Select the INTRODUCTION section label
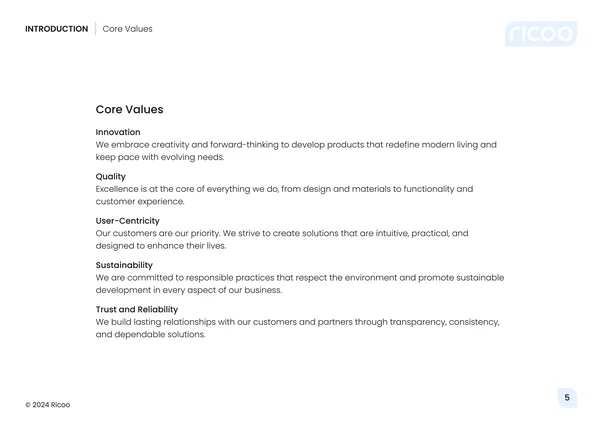This screenshot has width=600, height=425. 57,29
